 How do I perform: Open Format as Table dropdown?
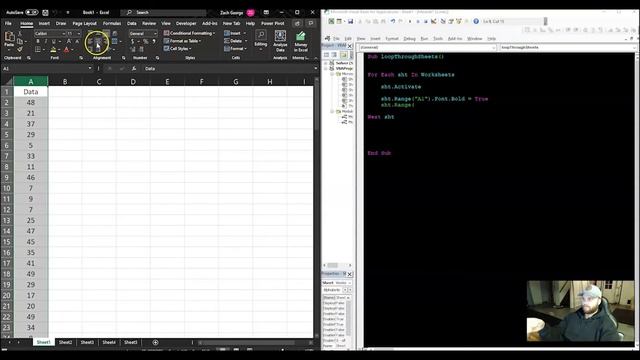pyautogui.click(x=182, y=41)
